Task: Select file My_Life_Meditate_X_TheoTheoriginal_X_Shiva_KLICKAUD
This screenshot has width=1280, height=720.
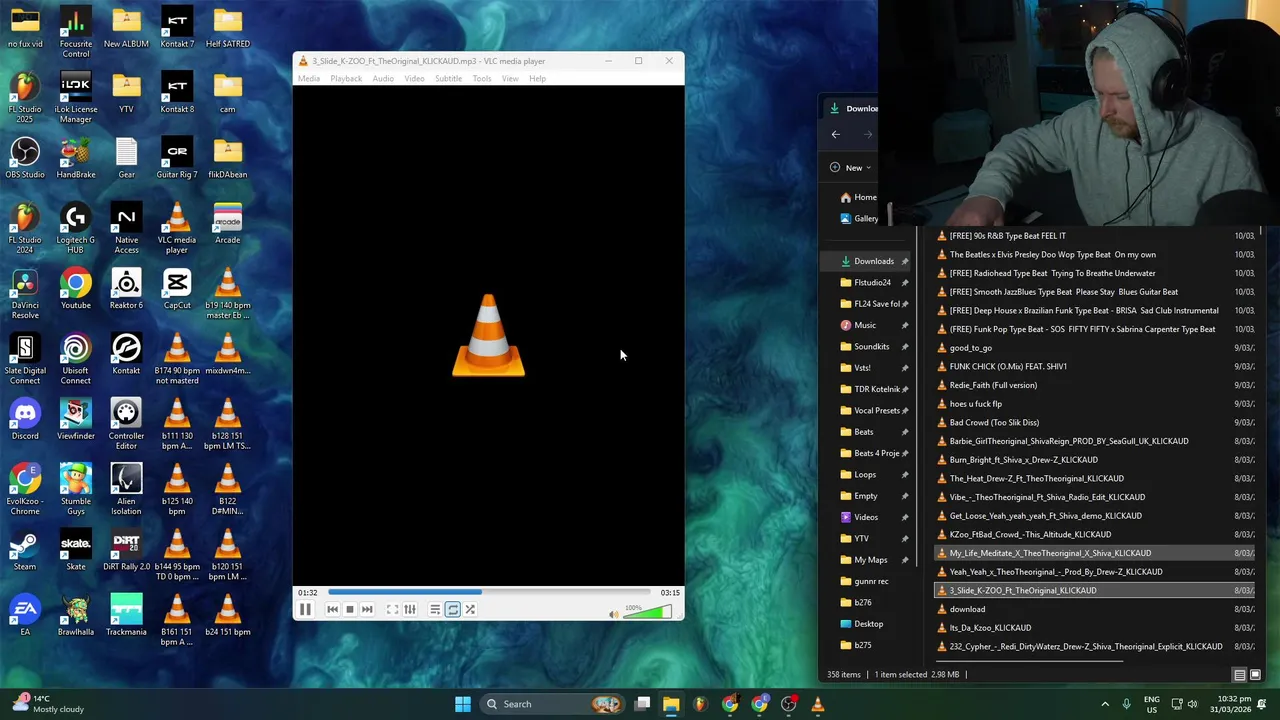Action: pyautogui.click(x=1095, y=553)
